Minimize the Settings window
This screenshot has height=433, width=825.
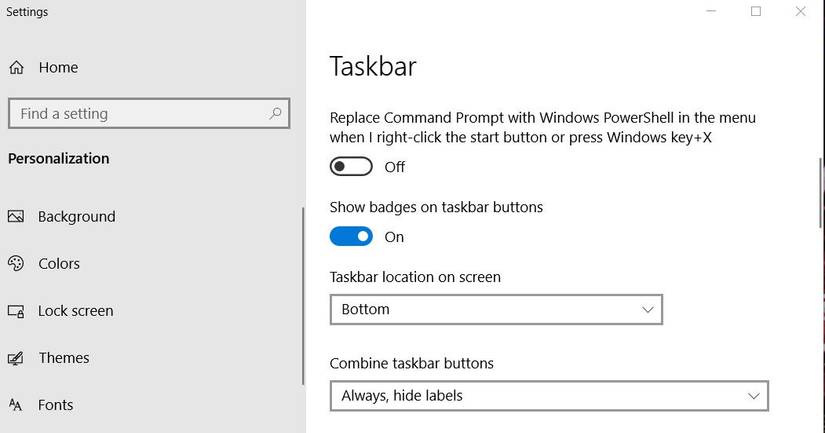point(711,11)
